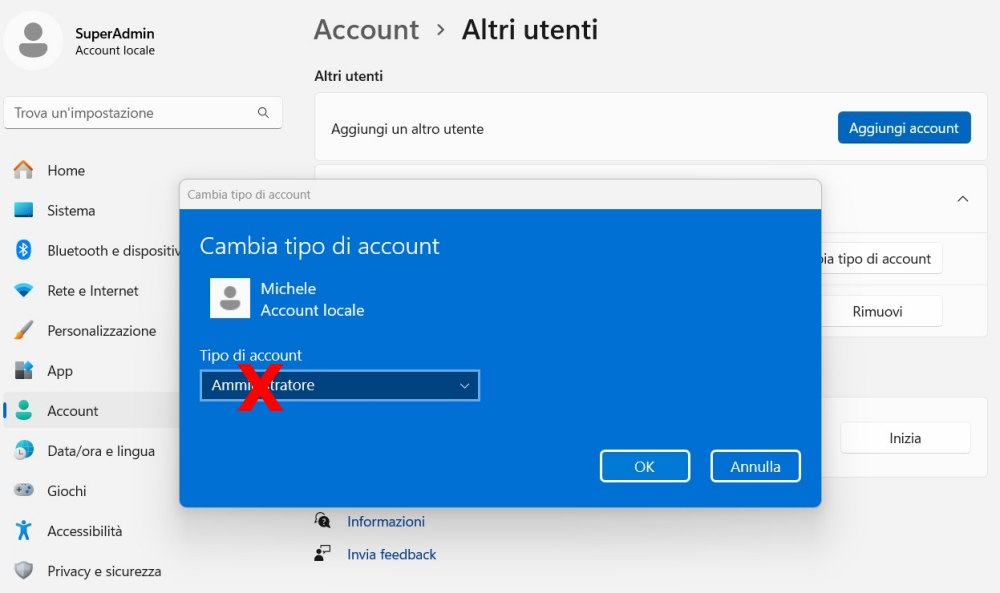Open the Giochi controller icon
This screenshot has width=1000, height=593.
23,490
